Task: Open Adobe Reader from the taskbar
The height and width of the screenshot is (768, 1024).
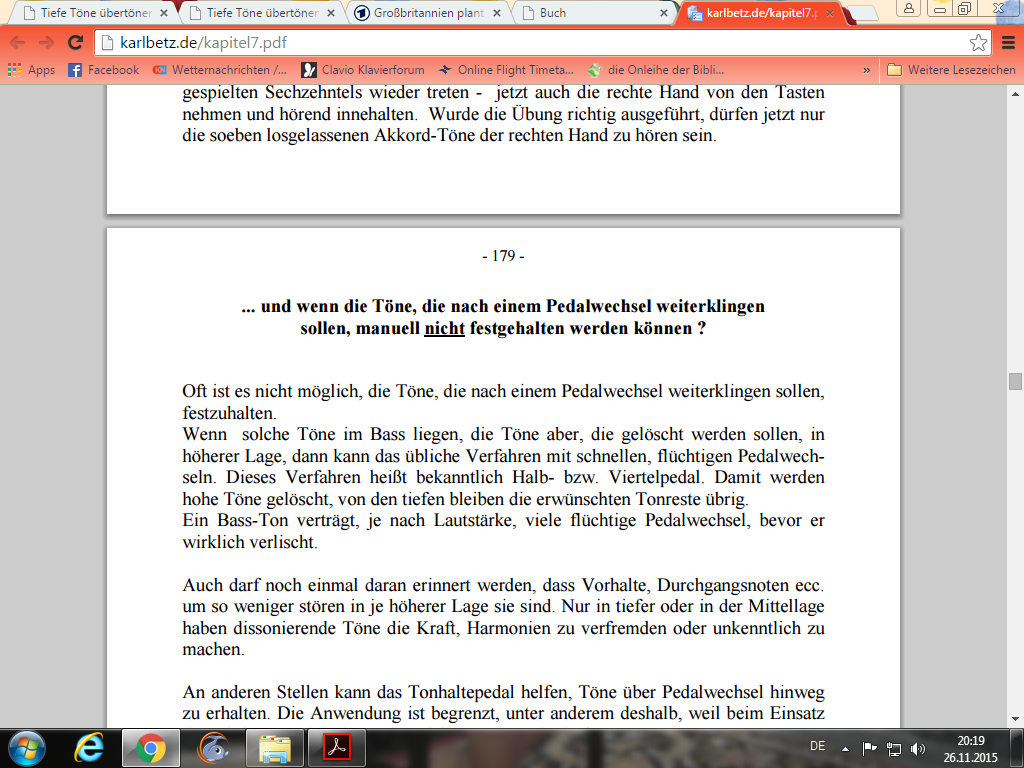Action: point(337,748)
